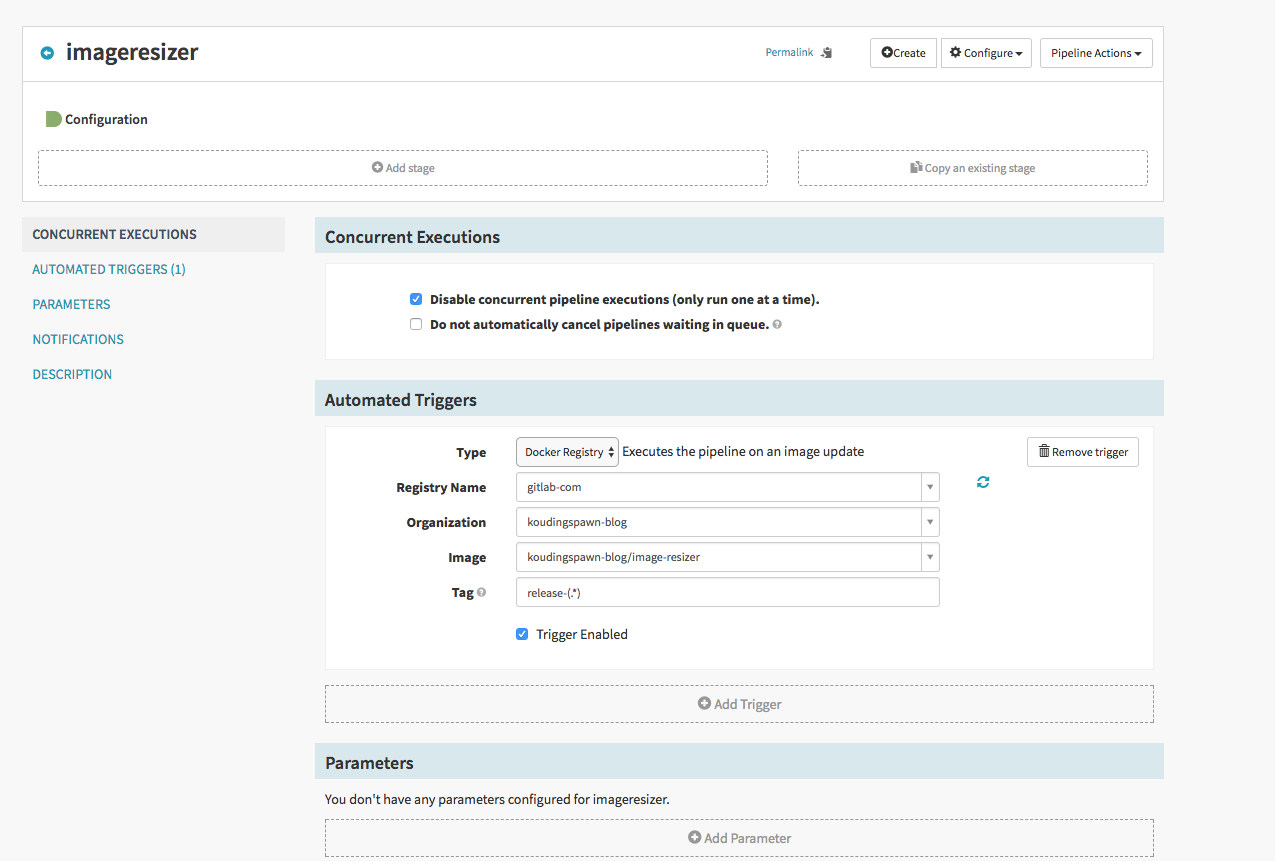Uncheck Disable concurrent pipeline executions
Viewport: 1275px width, 861px height.
pyautogui.click(x=416, y=299)
